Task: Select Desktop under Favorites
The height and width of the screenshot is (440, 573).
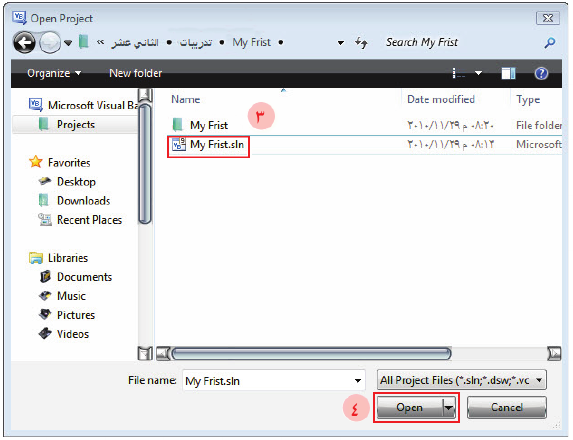Action: pos(76,182)
